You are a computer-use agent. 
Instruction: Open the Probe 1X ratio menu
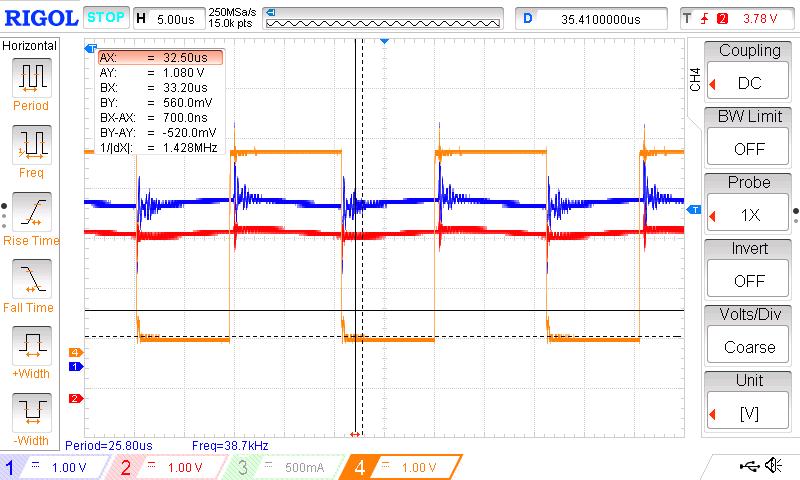pos(748,214)
